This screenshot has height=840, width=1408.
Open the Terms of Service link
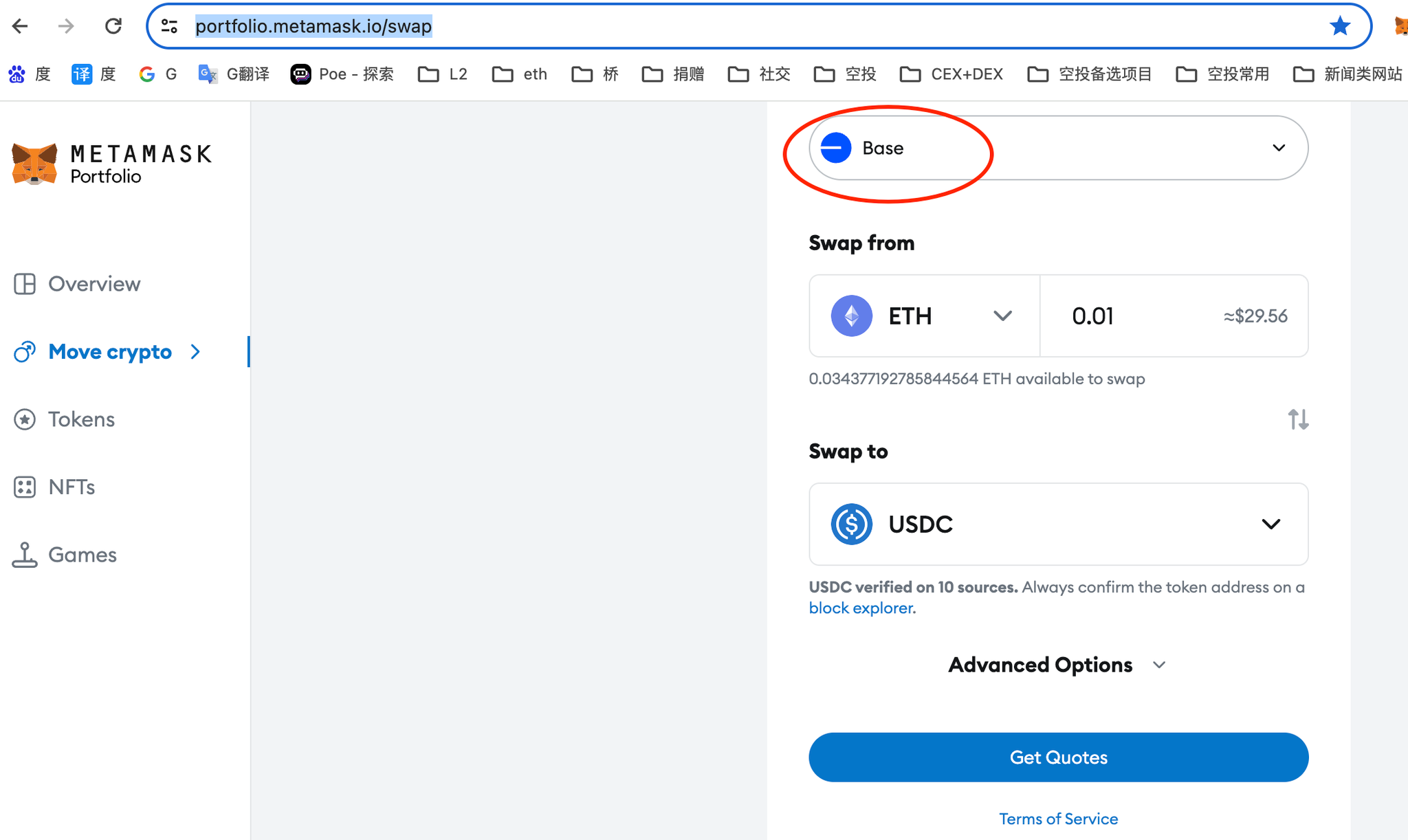tap(1058, 819)
